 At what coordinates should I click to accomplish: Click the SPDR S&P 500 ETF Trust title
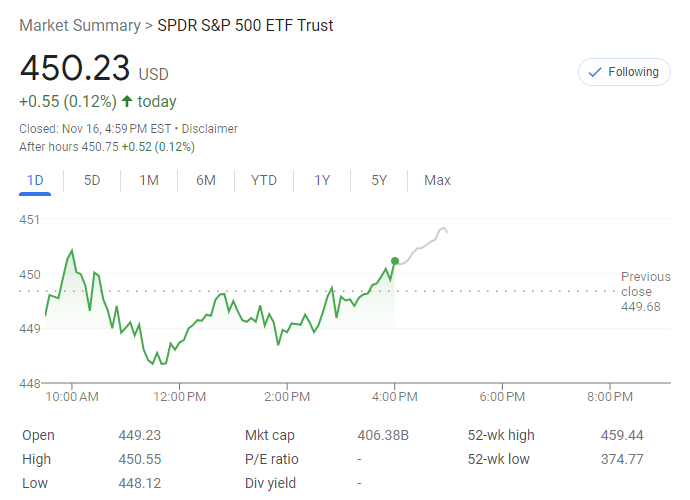tap(246, 25)
